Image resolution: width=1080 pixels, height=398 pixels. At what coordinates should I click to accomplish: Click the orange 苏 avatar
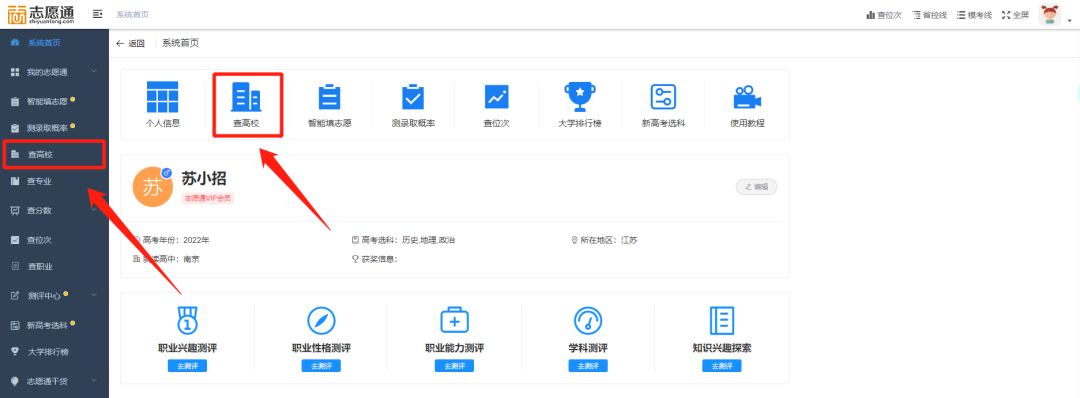pos(152,187)
